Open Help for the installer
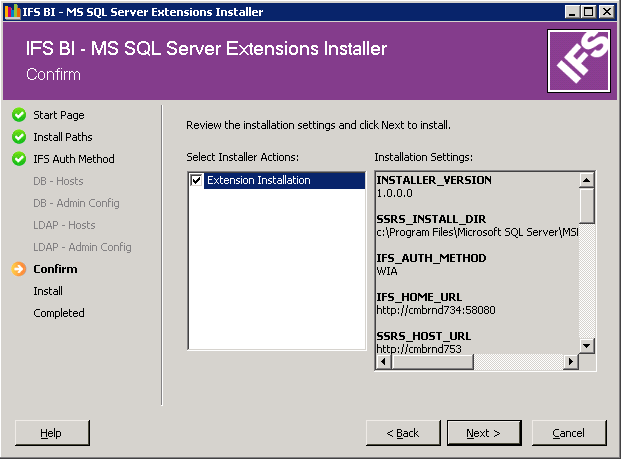 (x=51, y=433)
